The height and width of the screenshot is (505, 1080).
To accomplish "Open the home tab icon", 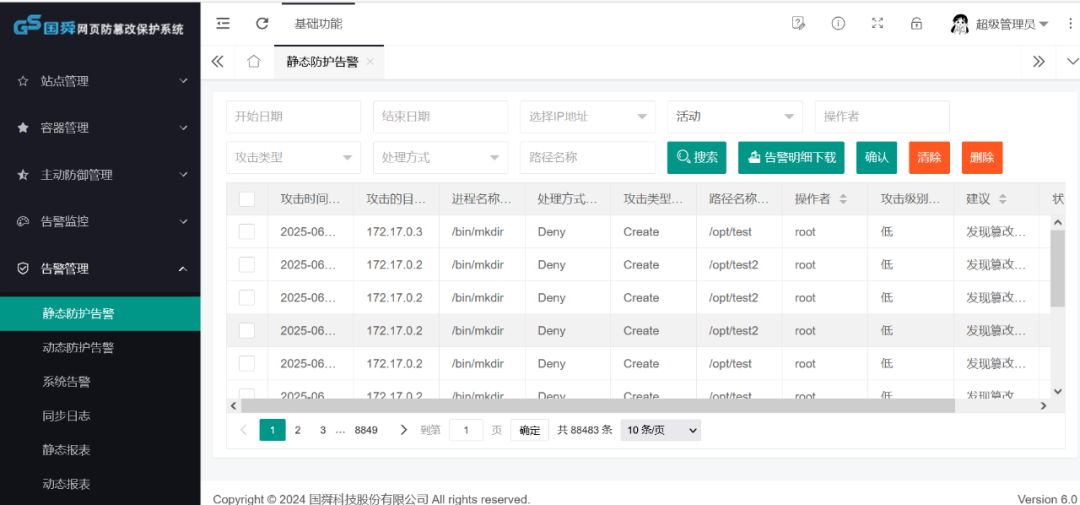I will coord(254,62).
